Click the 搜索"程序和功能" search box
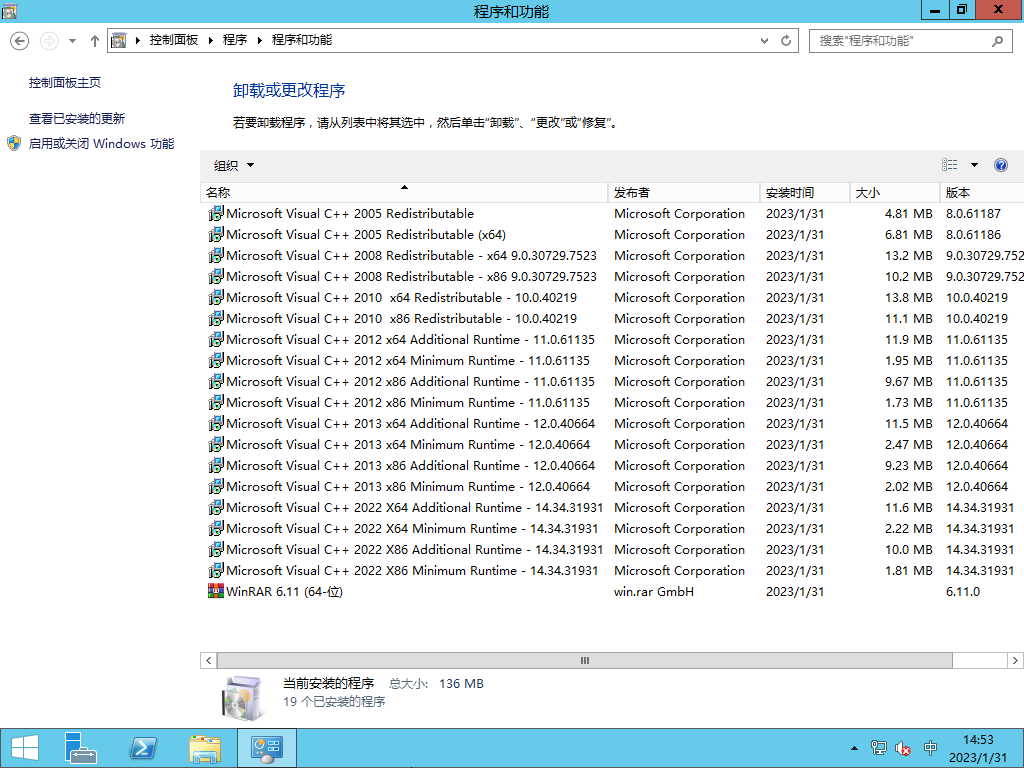 point(900,41)
